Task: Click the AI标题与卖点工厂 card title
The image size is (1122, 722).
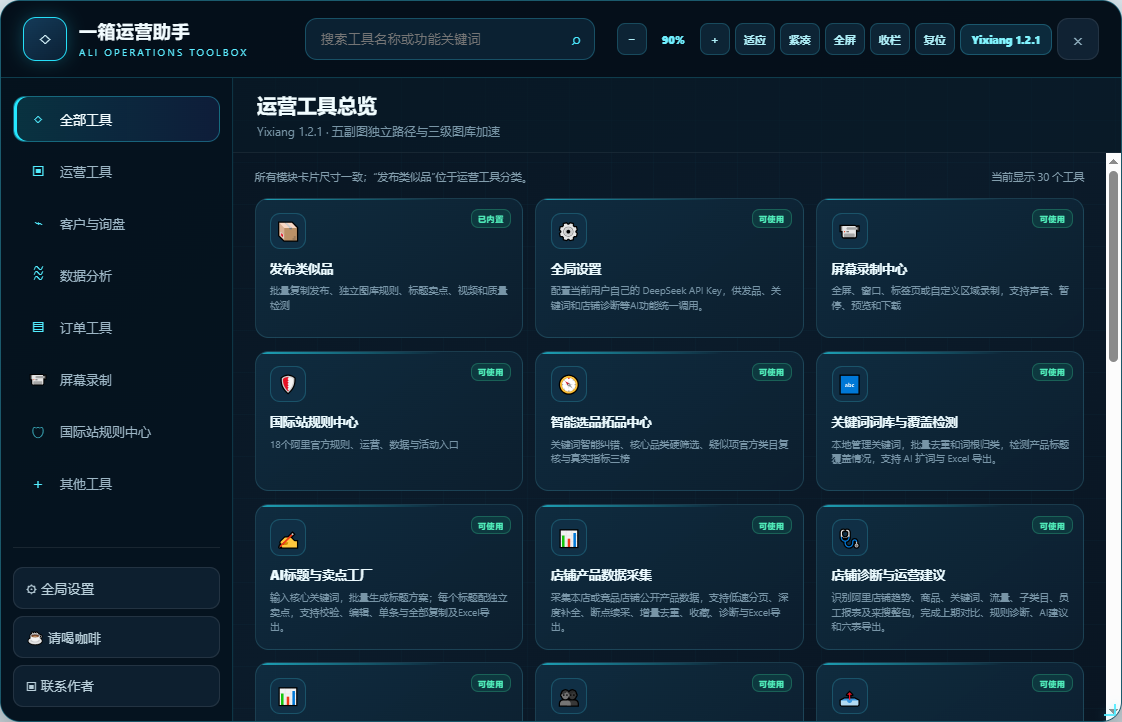Action: click(x=321, y=575)
